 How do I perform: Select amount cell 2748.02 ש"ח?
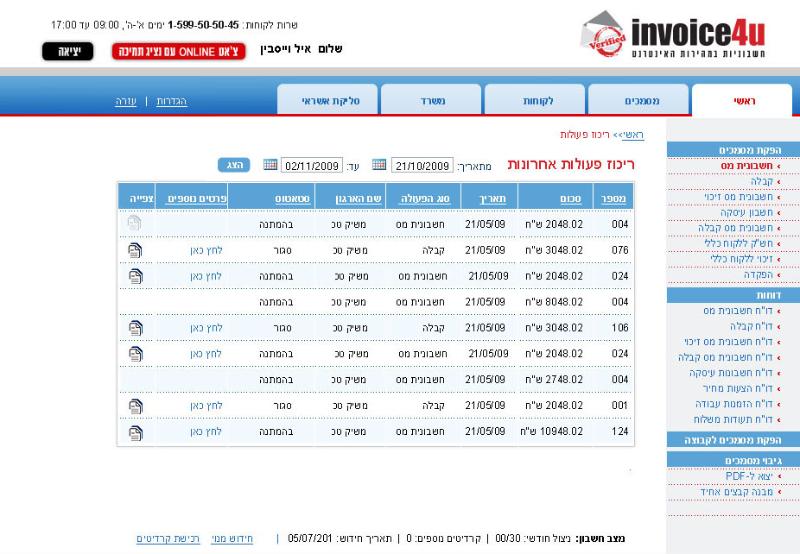click(x=554, y=380)
